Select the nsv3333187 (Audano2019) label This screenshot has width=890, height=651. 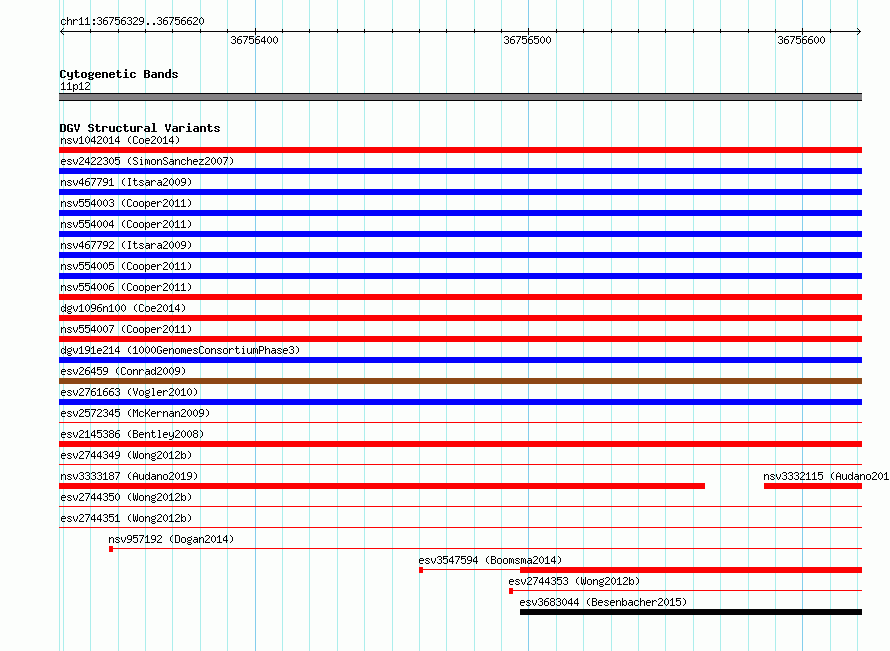(129, 476)
